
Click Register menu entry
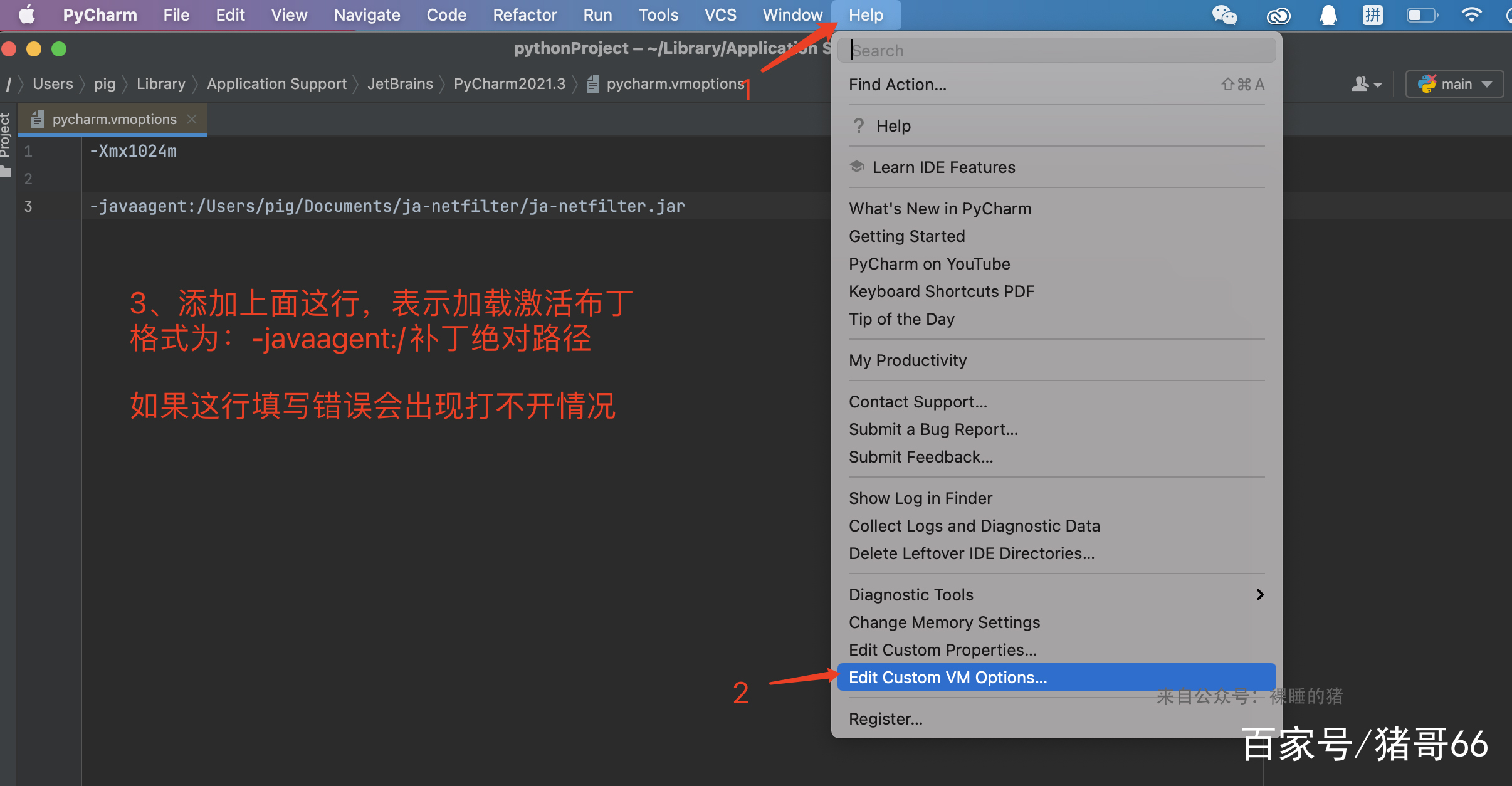(1056, 719)
